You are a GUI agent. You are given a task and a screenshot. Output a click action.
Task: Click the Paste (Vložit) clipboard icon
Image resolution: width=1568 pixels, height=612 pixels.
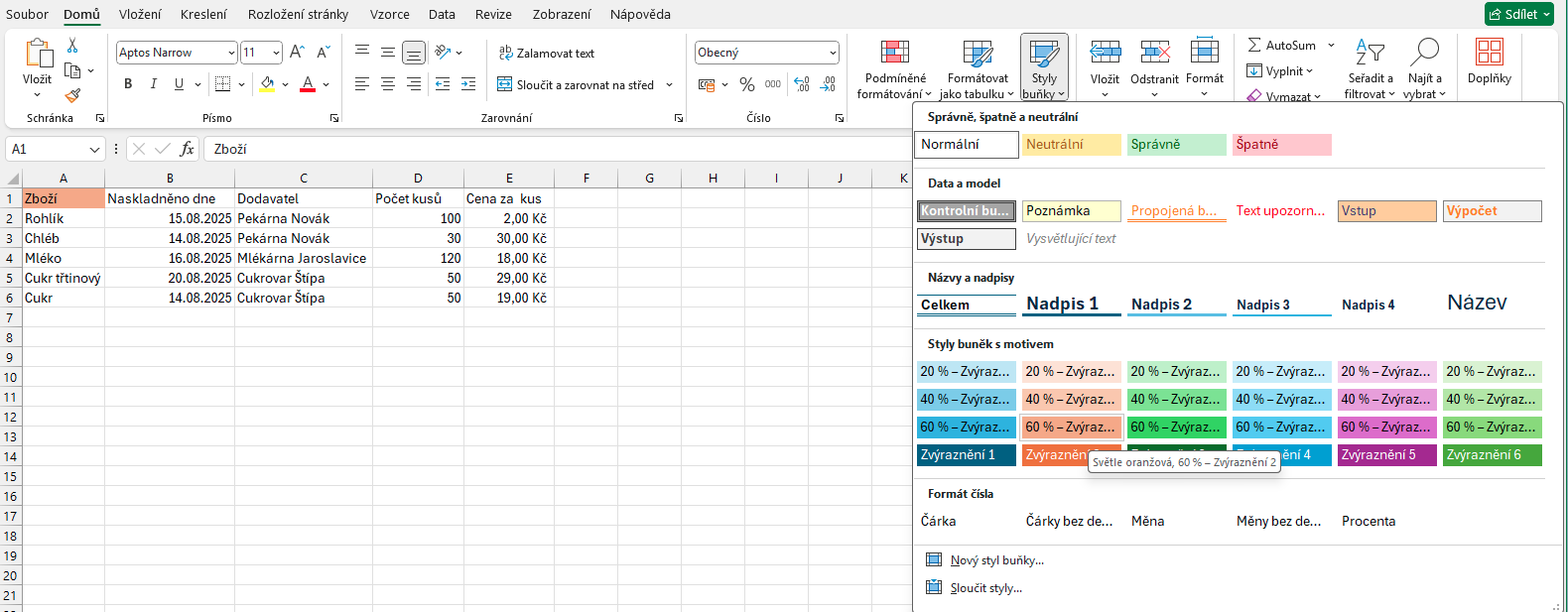[x=38, y=53]
